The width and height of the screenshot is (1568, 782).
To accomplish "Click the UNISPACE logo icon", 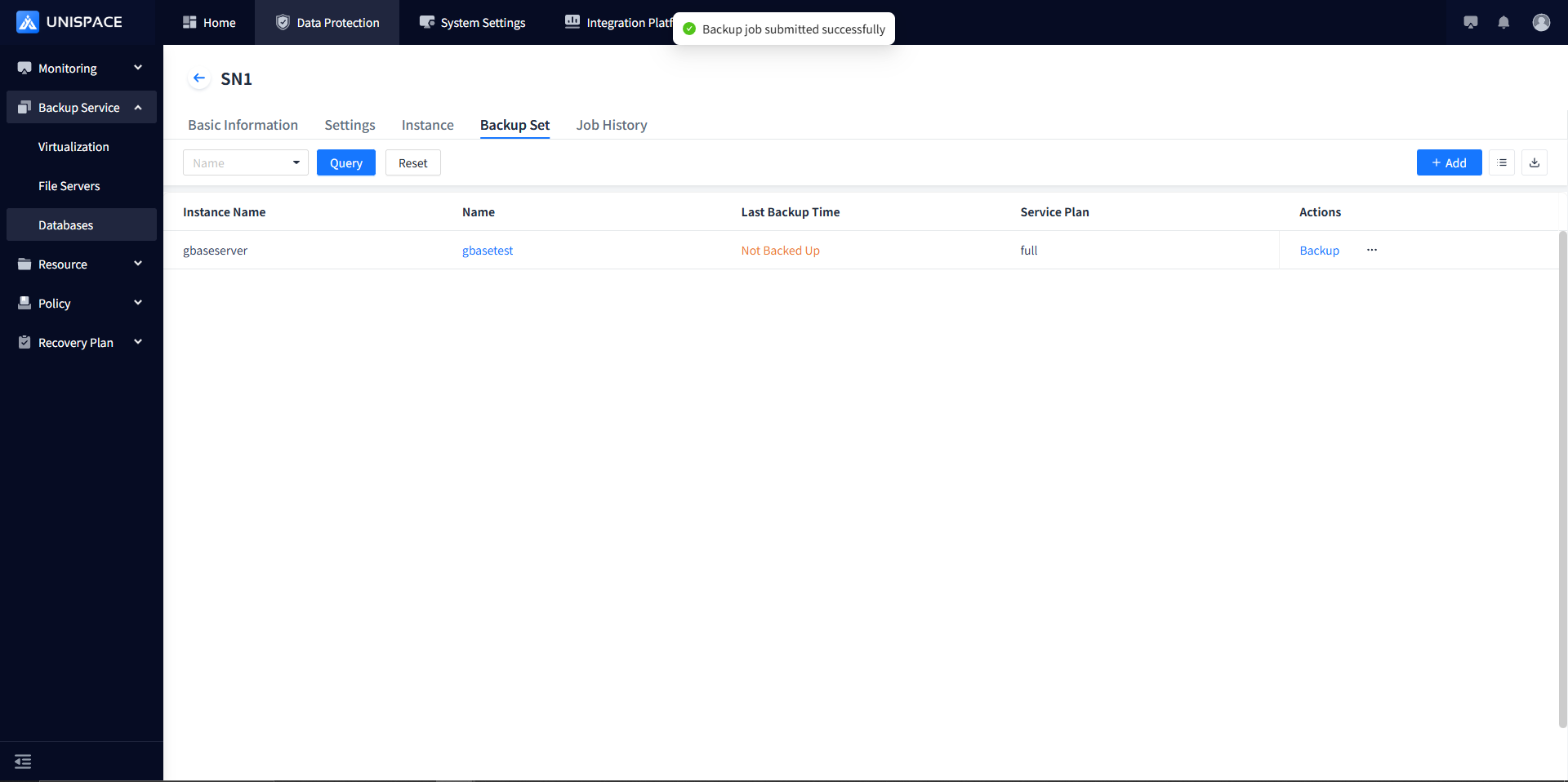I will (x=28, y=22).
